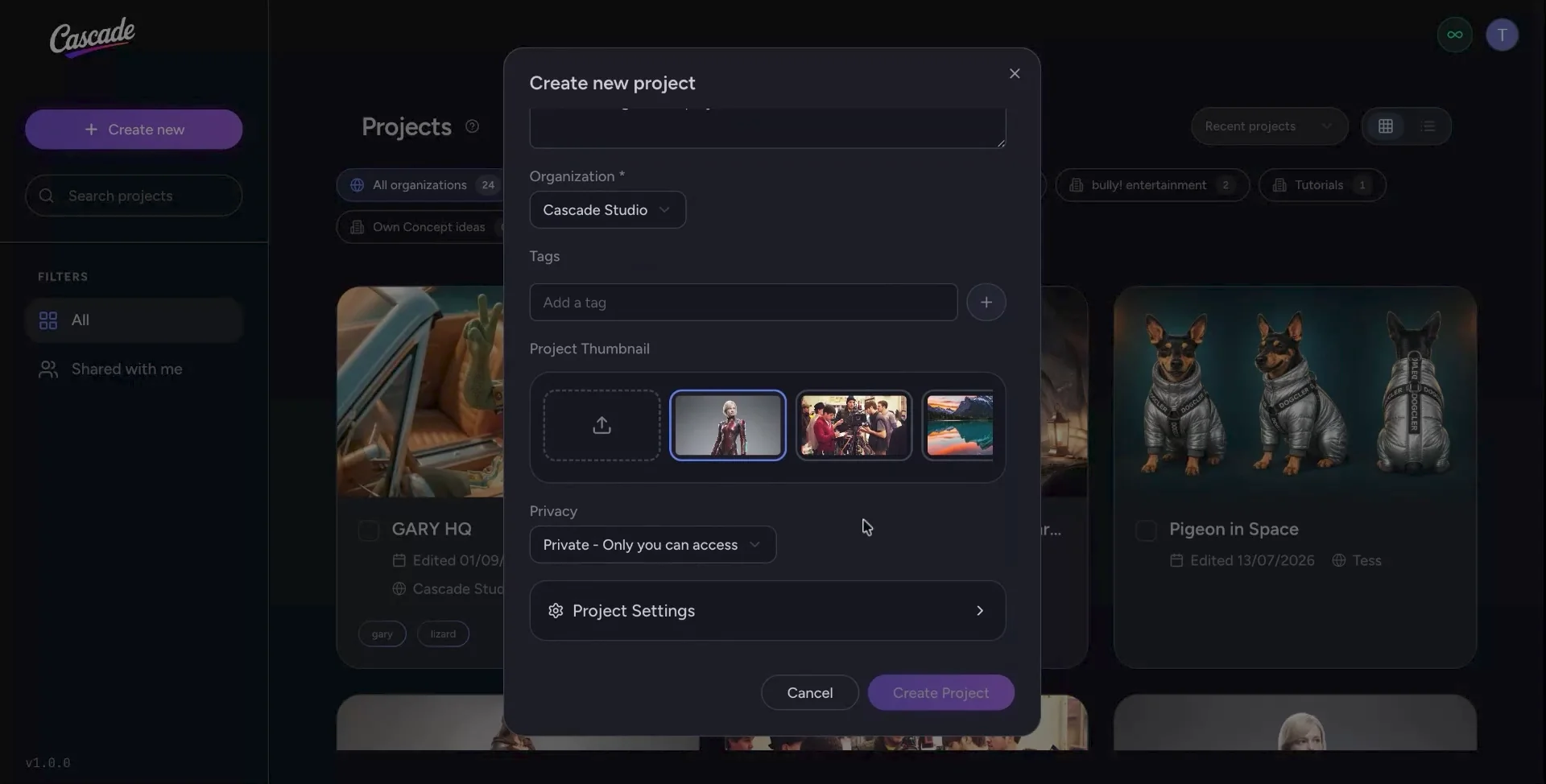The image size is (1546, 784).
Task: Click the search magnifier icon
Action: [x=47, y=196]
